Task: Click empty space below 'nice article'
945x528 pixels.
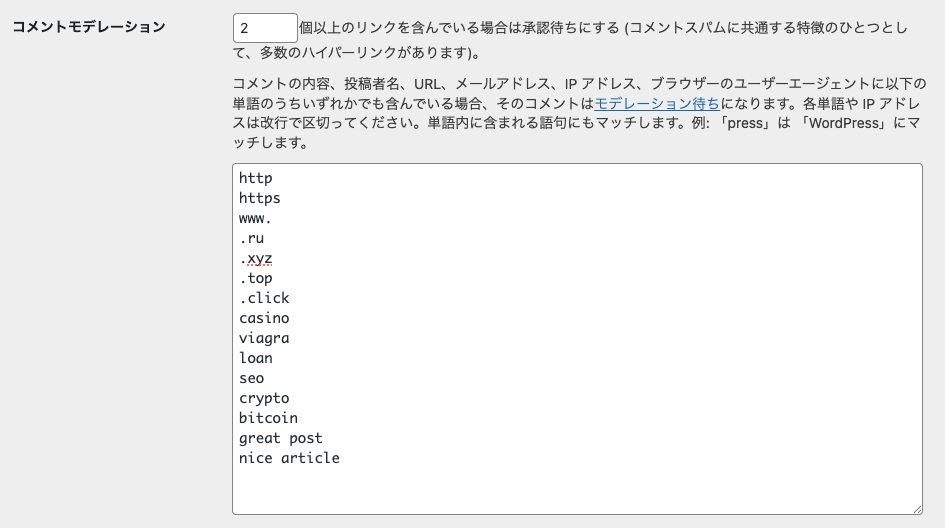Action: point(575,488)
